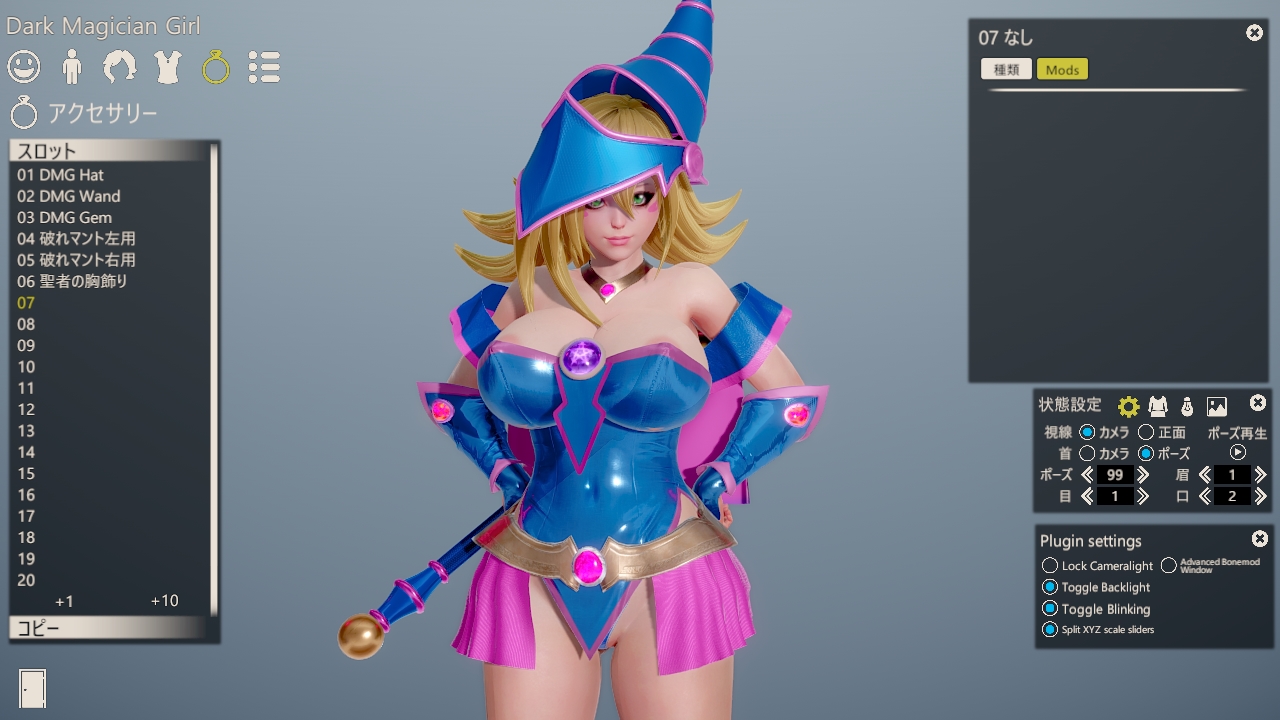Select empty slot 10
Viewport: 1280px width, 720px height.
click(x=110, y=367)
